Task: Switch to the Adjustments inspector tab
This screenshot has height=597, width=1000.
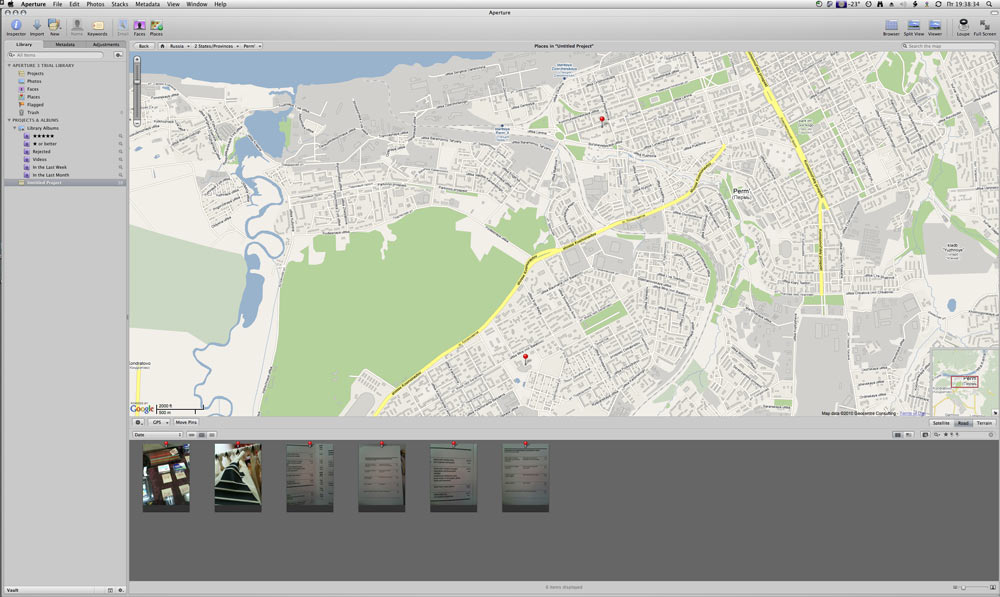Action: tap(106, 45)
